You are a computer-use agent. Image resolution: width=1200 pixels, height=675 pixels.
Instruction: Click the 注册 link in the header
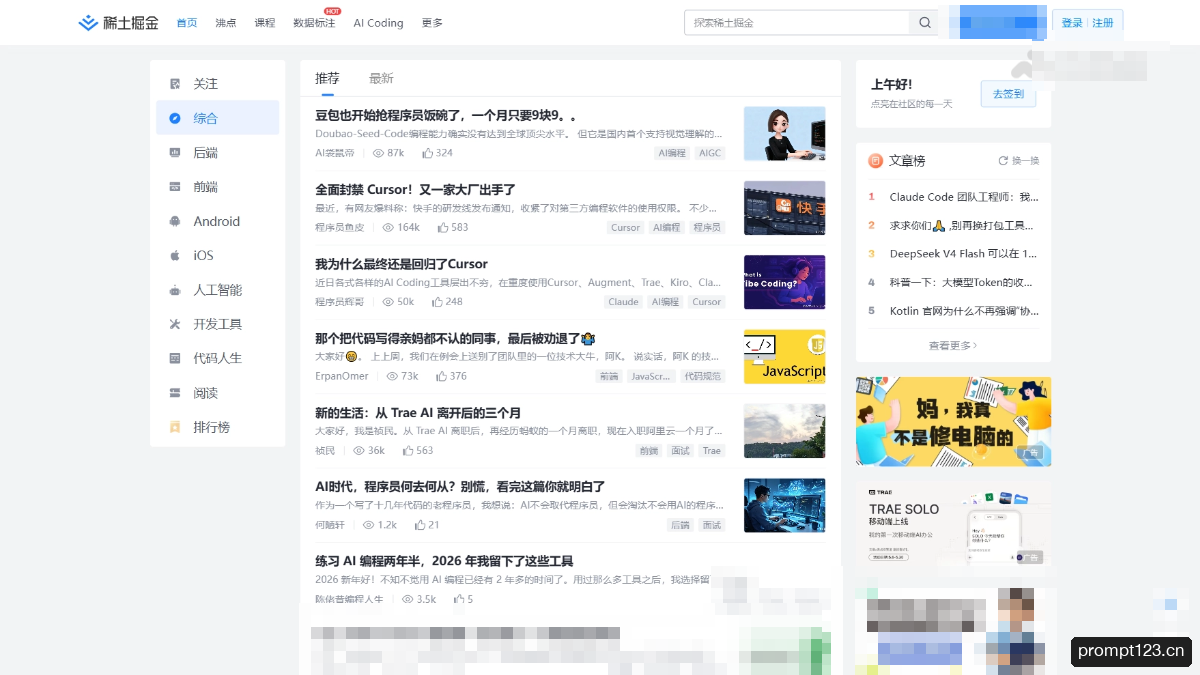pos(1103,23)
